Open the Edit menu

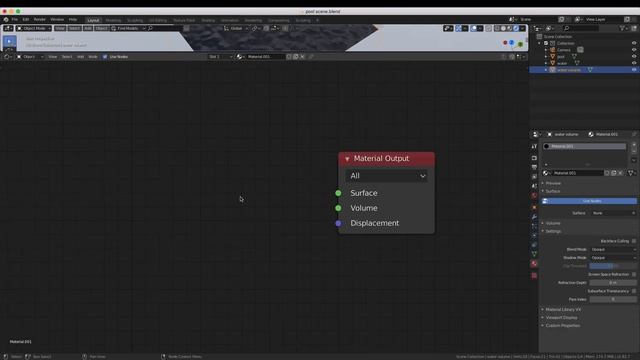26,19
